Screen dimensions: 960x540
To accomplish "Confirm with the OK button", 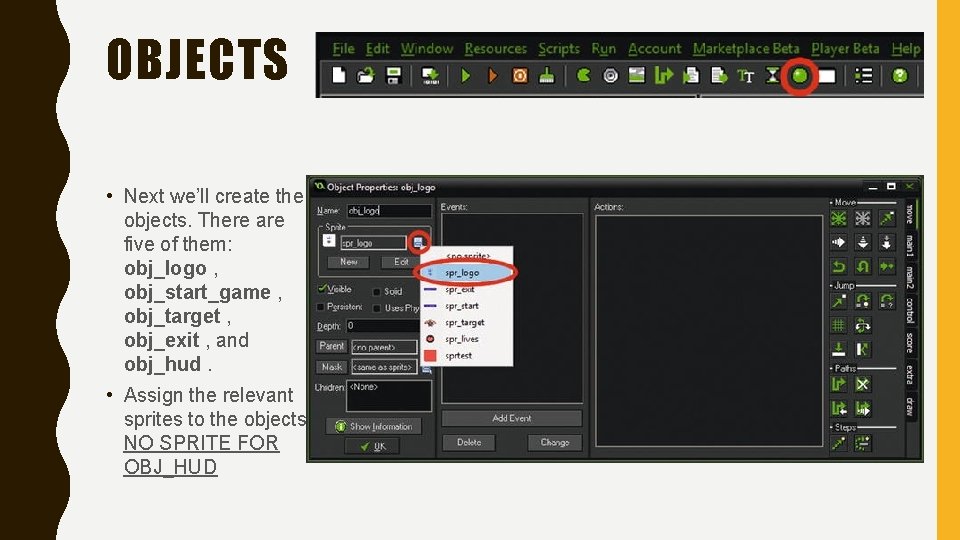I will (372, 446).
